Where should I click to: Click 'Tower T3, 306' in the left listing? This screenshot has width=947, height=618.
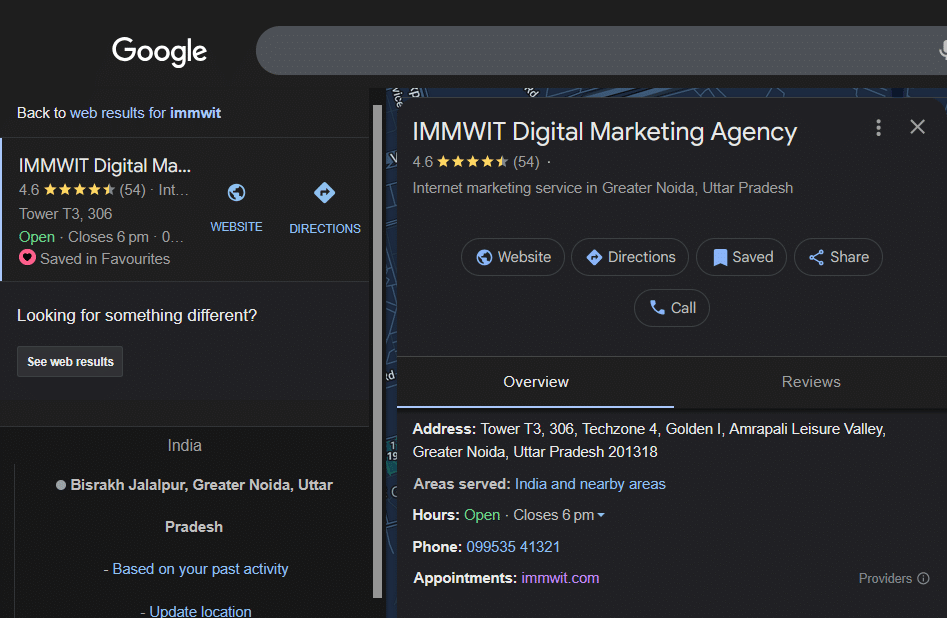[65, 214]
